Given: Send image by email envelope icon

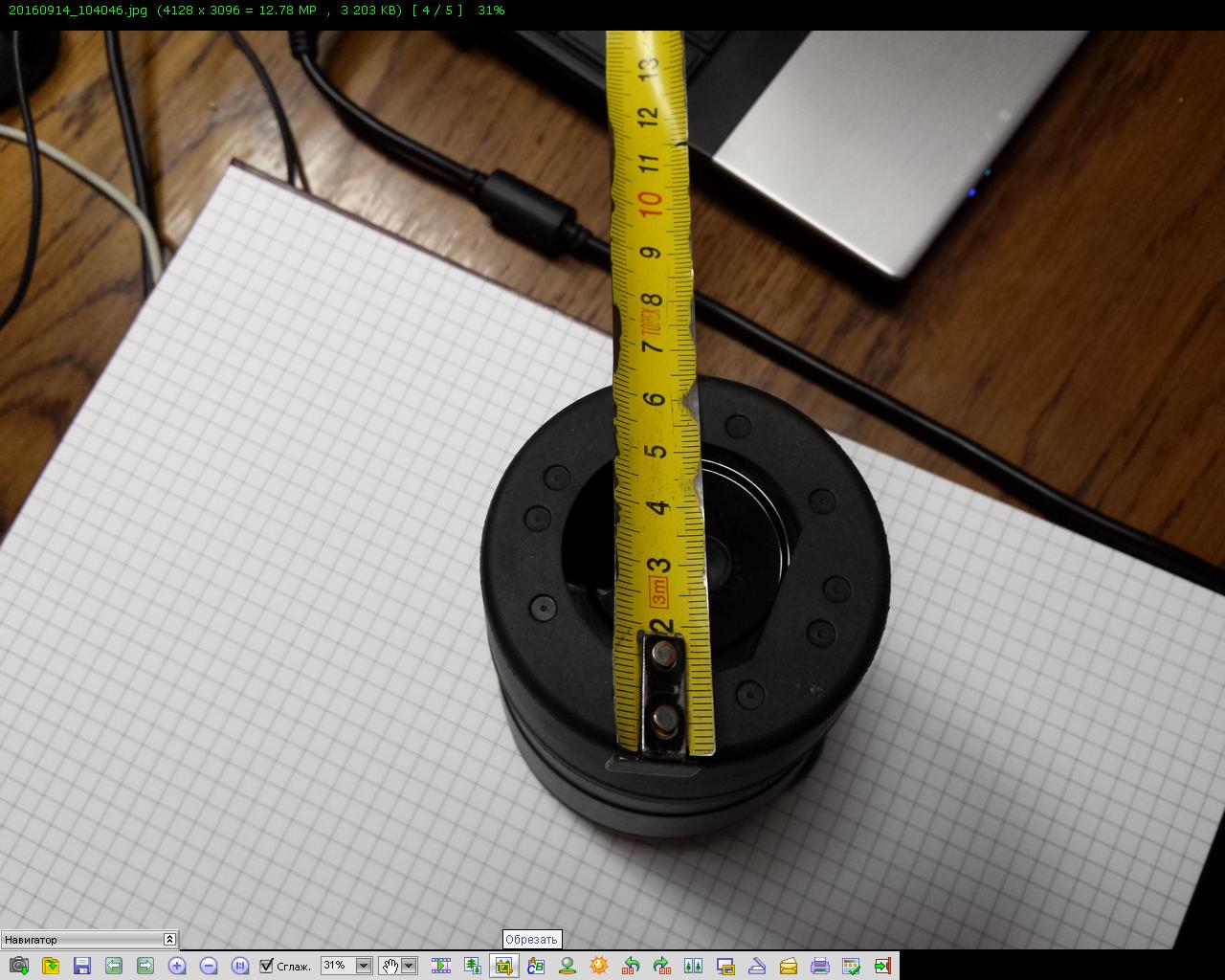Looking at the screenshot, I should coord(789,966).
